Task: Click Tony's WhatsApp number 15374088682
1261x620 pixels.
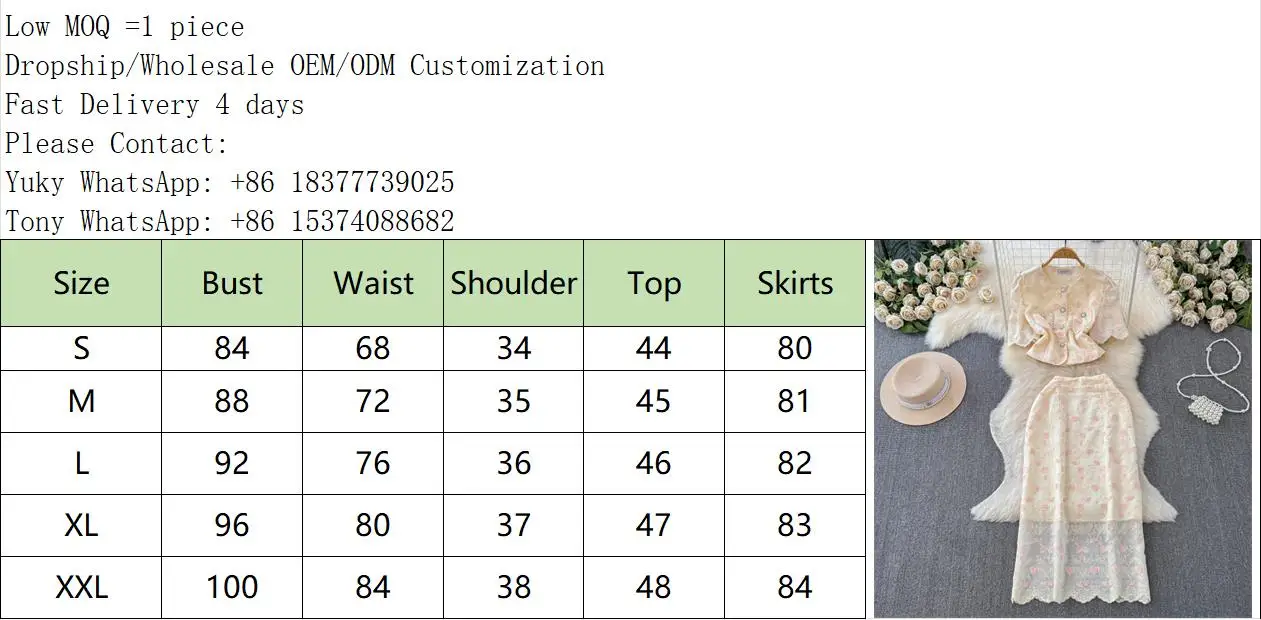Action: pos(372,221)
